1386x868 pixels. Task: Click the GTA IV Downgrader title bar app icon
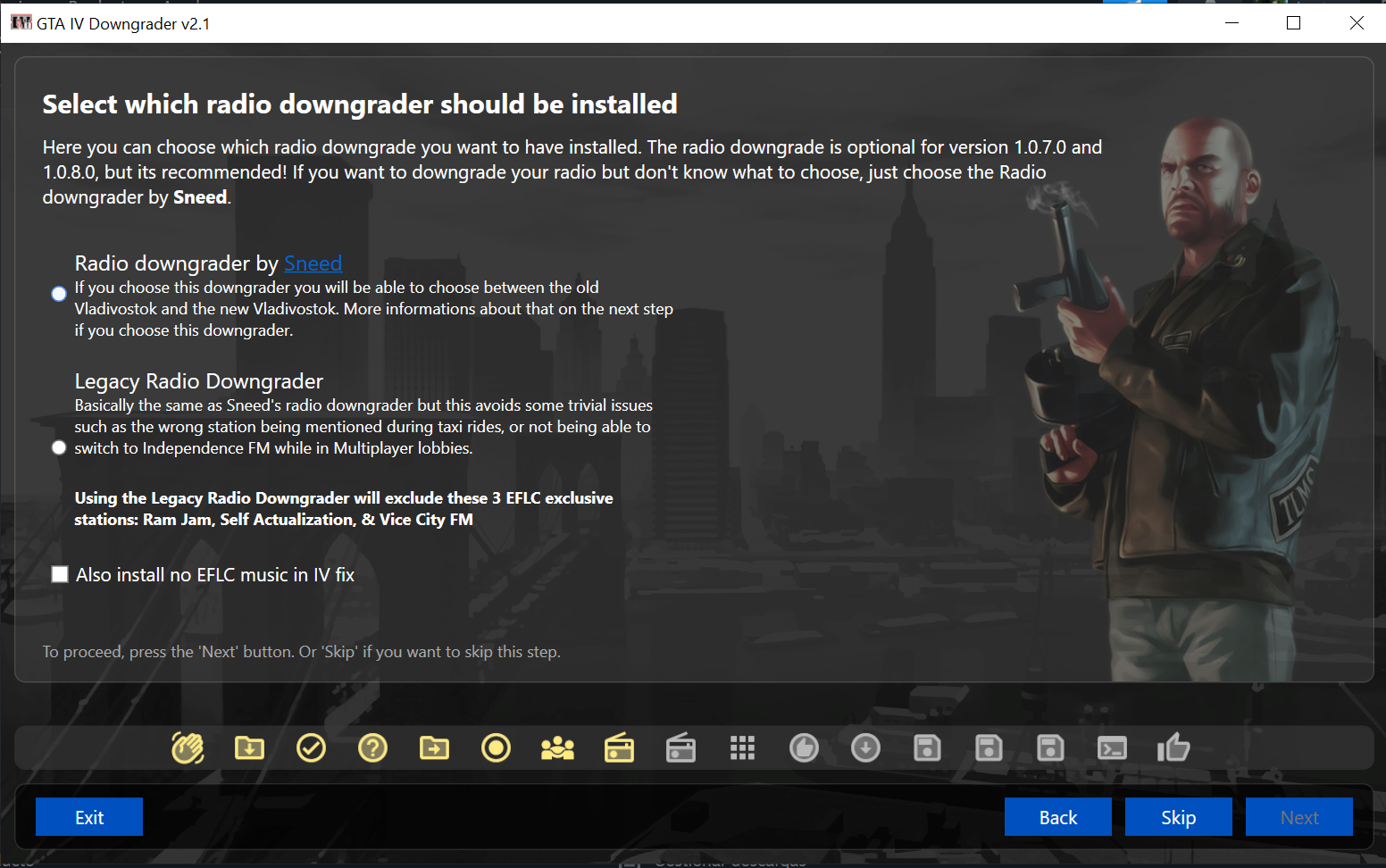(x=21, y=22)
